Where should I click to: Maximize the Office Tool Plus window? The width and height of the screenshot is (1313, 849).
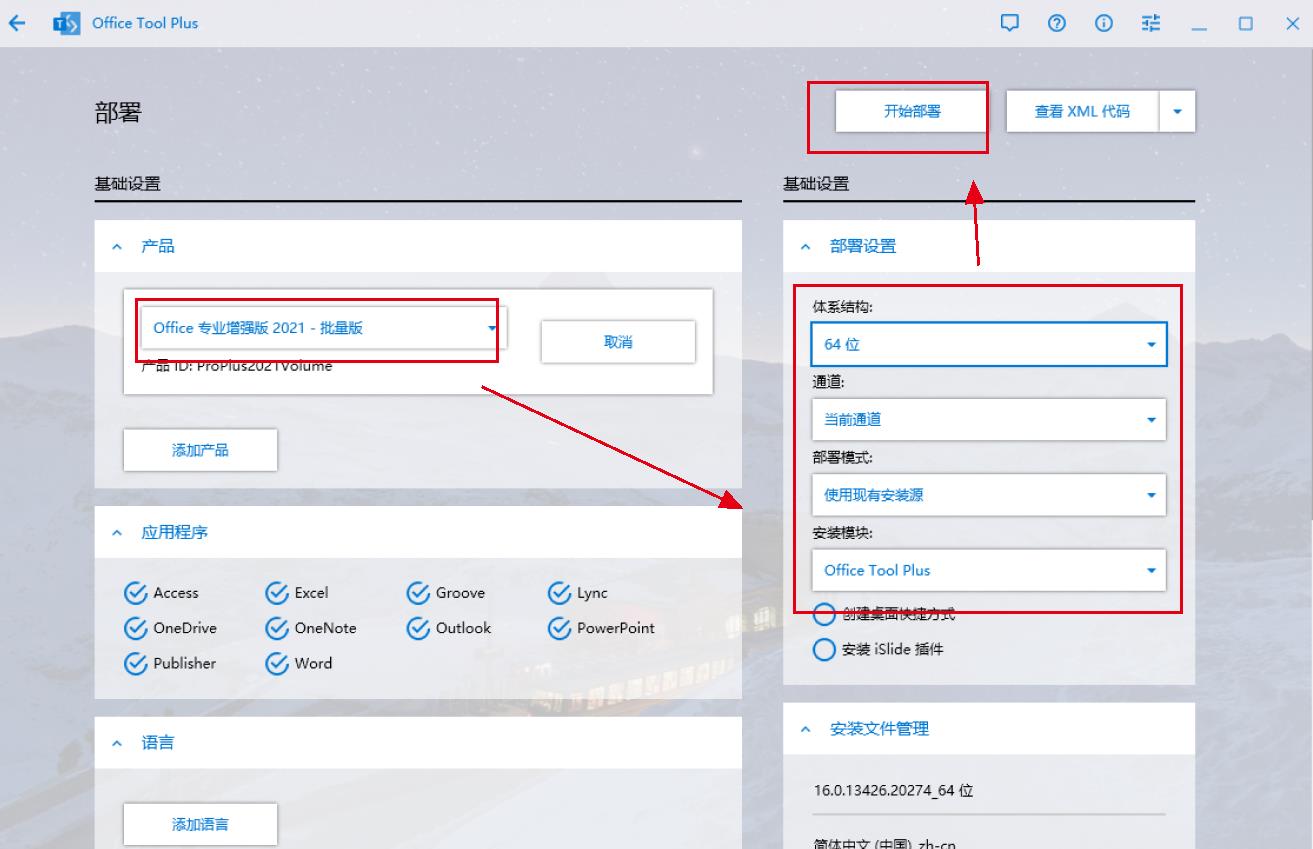pyautogui.click(x=1245, y=23)
